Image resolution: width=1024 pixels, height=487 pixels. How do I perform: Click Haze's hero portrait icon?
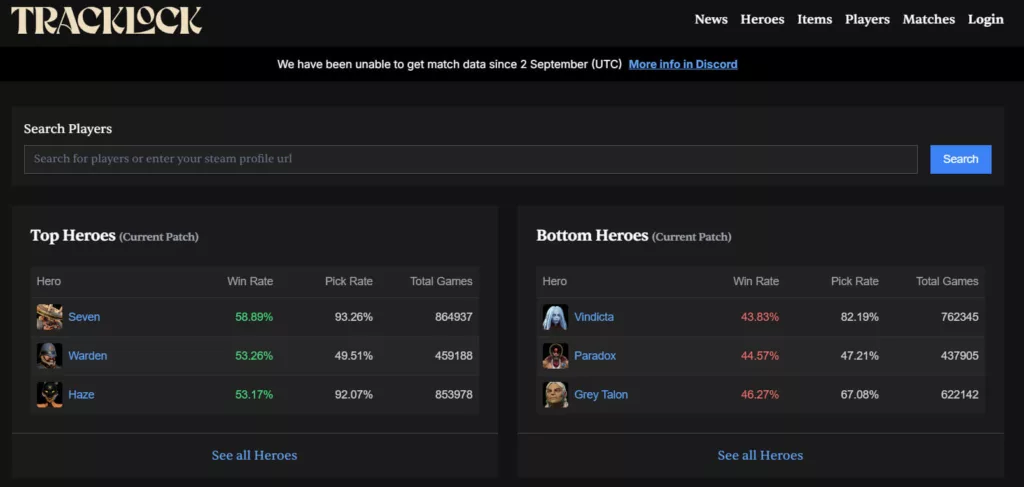(x=50, y=395)
